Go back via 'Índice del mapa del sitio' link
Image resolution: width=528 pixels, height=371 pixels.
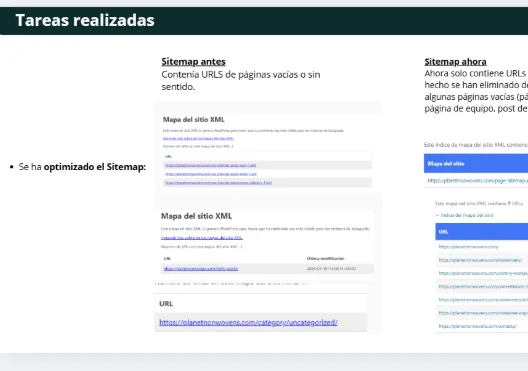pyautogui.click(x=464, y=215)
